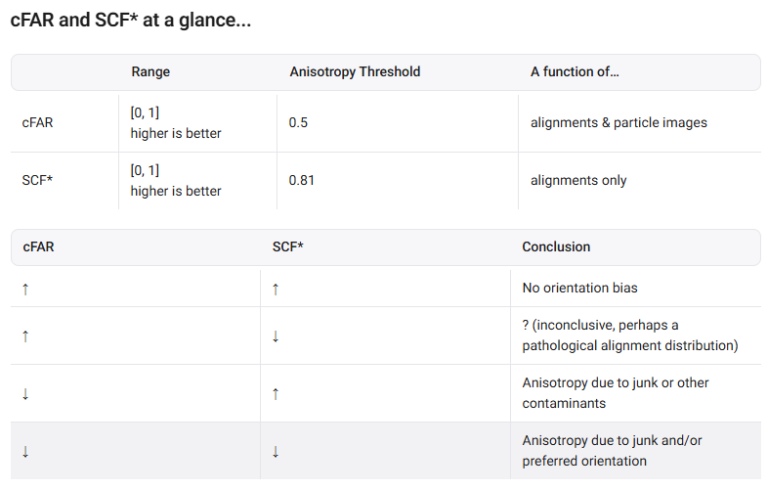The image size is (768, 491).
Task: Click SCF* up arrow in "junk or other contaminants" row
Action: pyautogui.click(x=275, y=393)
